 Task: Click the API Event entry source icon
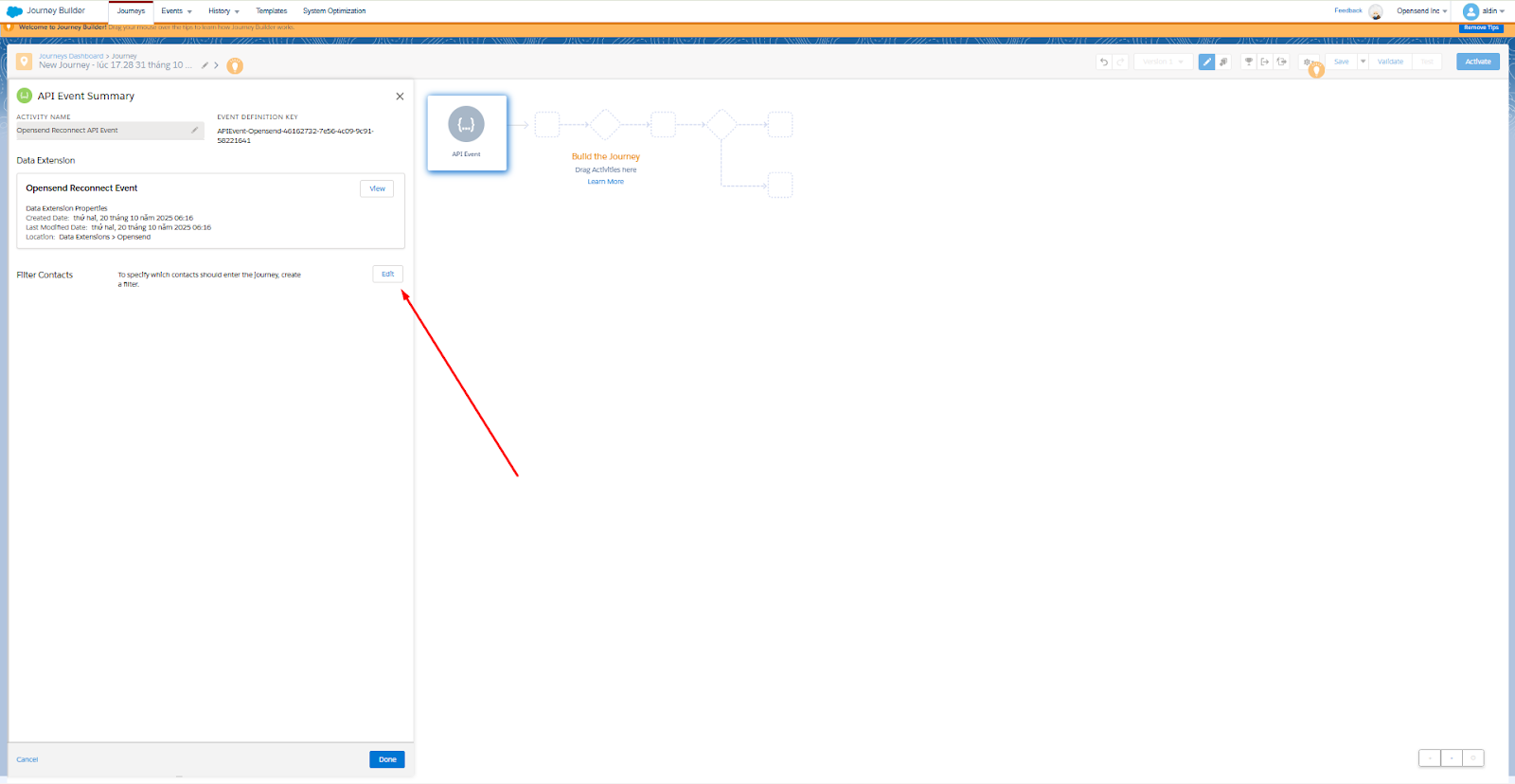pyautogui.click(x=466, y=125)
